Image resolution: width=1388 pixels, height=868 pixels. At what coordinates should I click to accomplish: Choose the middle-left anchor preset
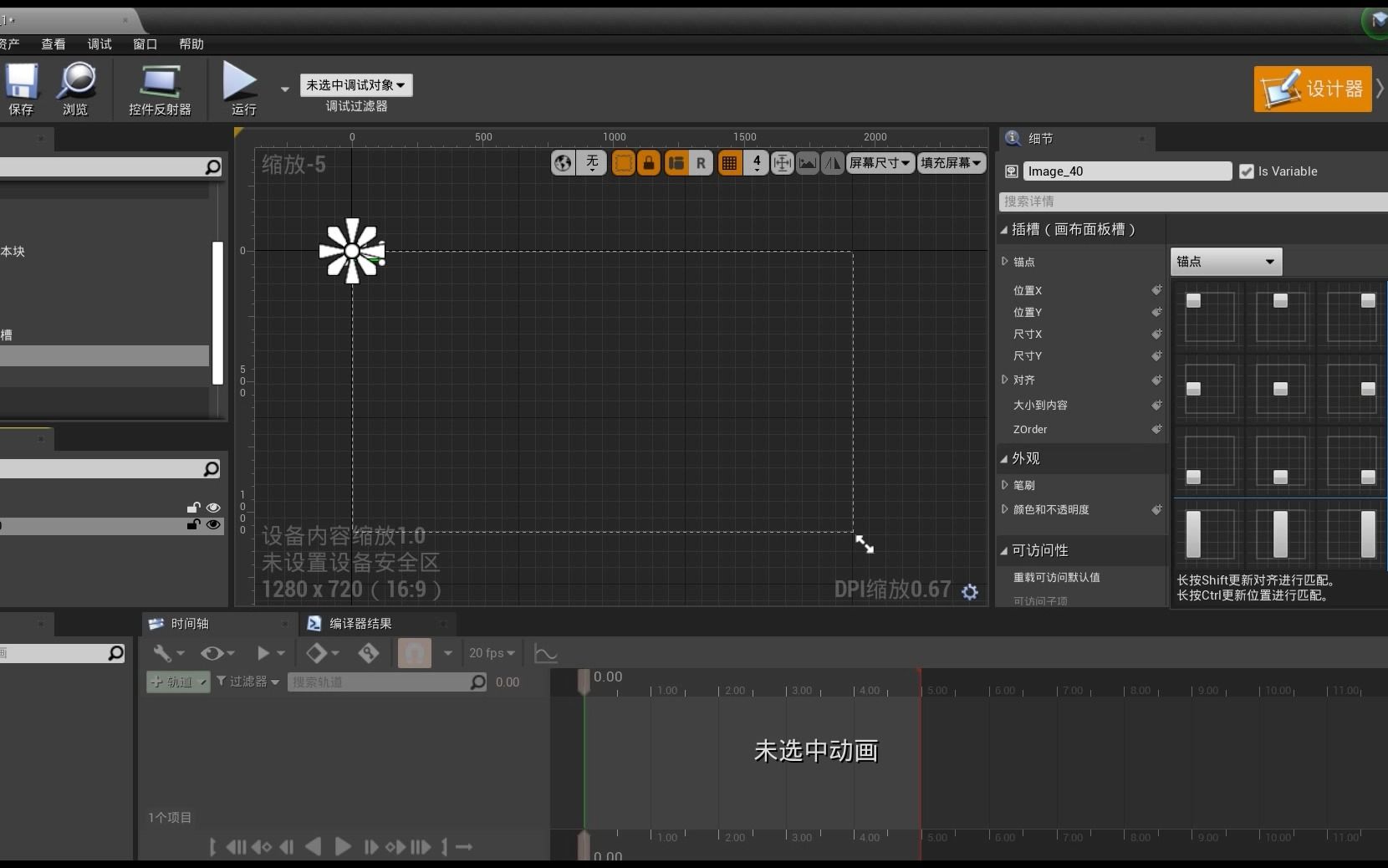coord(1210,389)
